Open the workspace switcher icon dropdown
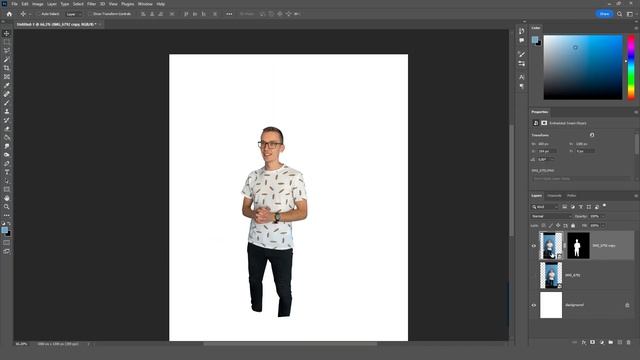 pos(630,14)
